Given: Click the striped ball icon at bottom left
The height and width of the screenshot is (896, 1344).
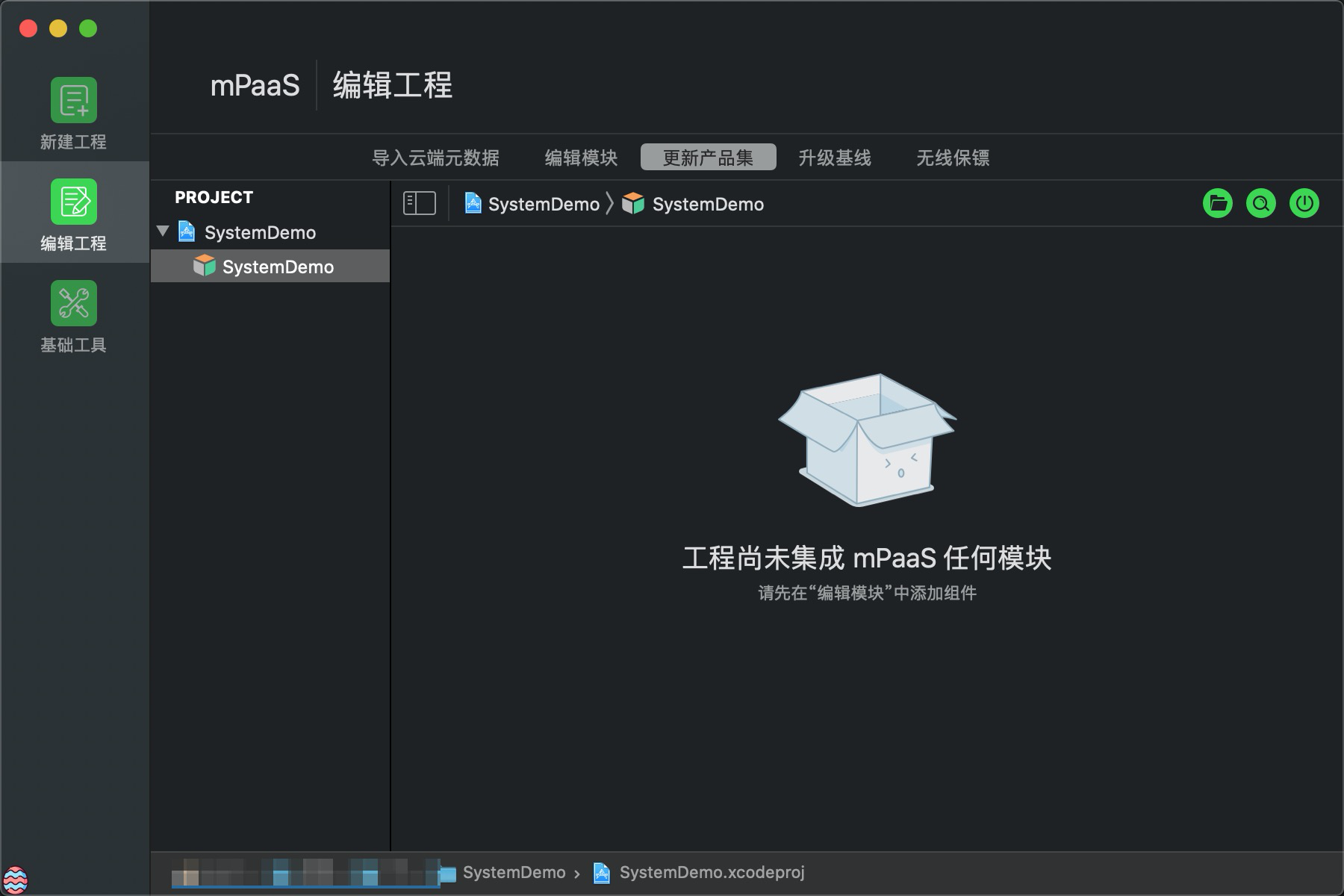Looking at the screenshot, I should (x=15, y=880).
